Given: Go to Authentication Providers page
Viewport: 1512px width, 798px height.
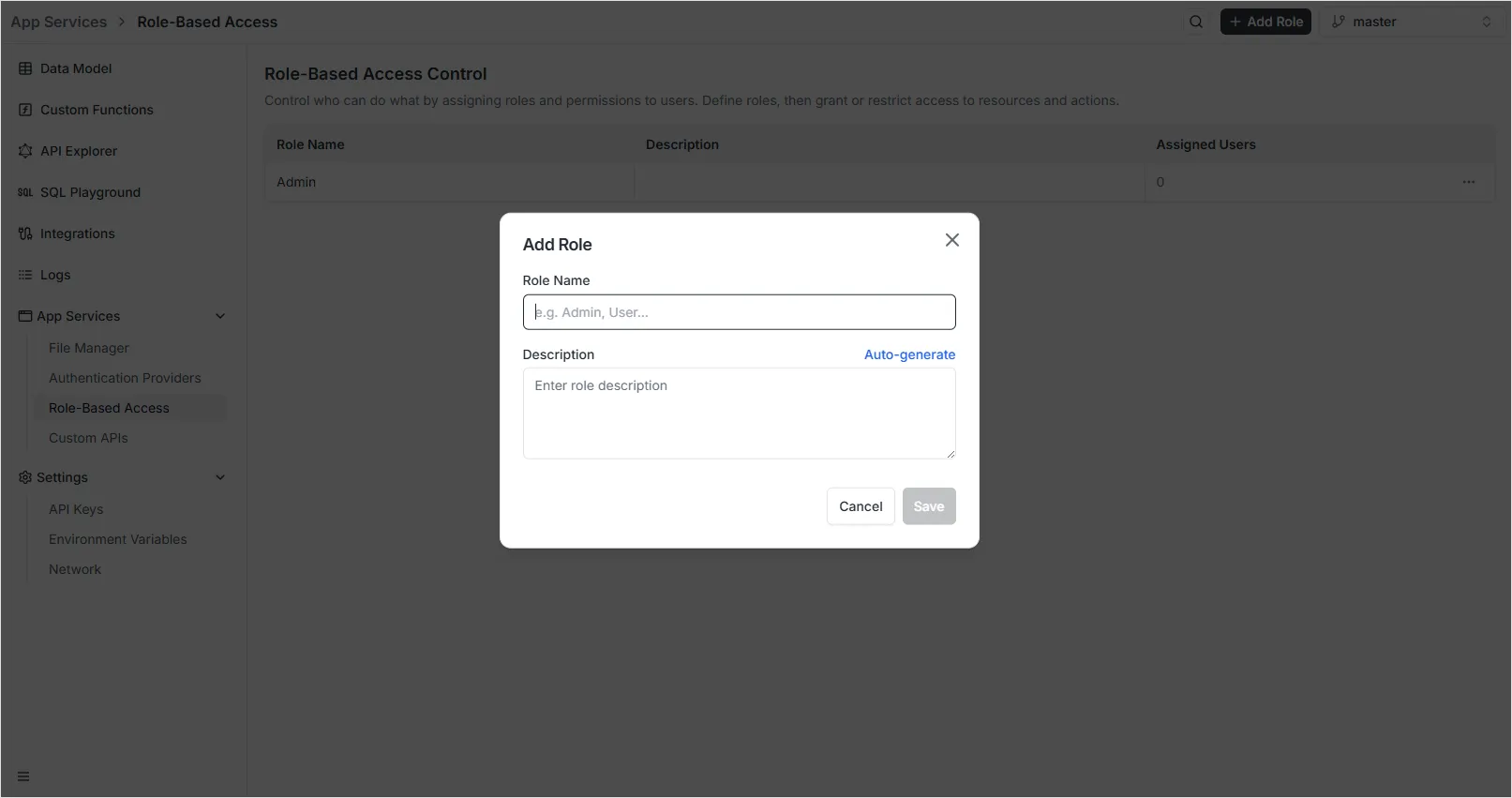Looking at the screenshot, I should click(125, 378).
